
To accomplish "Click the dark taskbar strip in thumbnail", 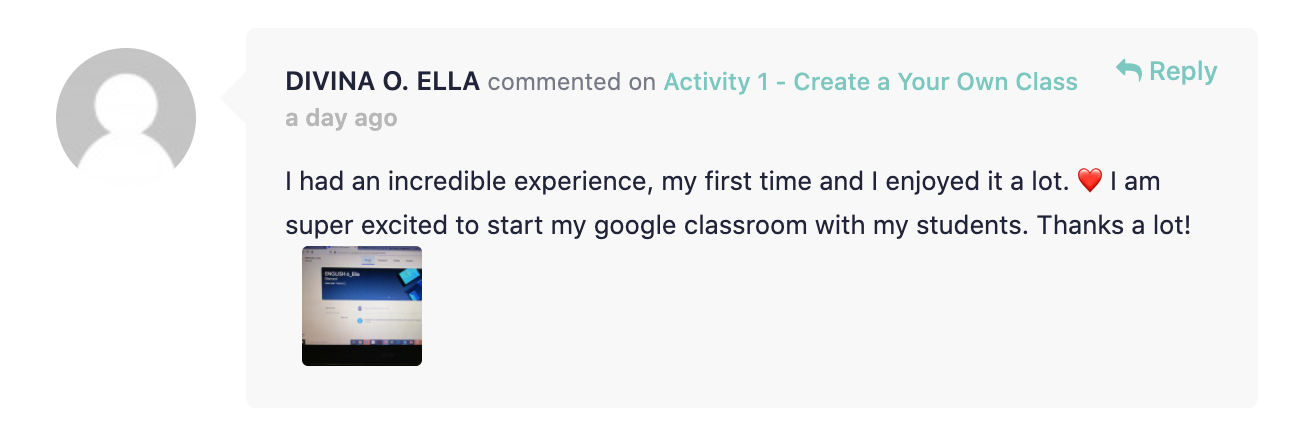I will pos(362,356).
